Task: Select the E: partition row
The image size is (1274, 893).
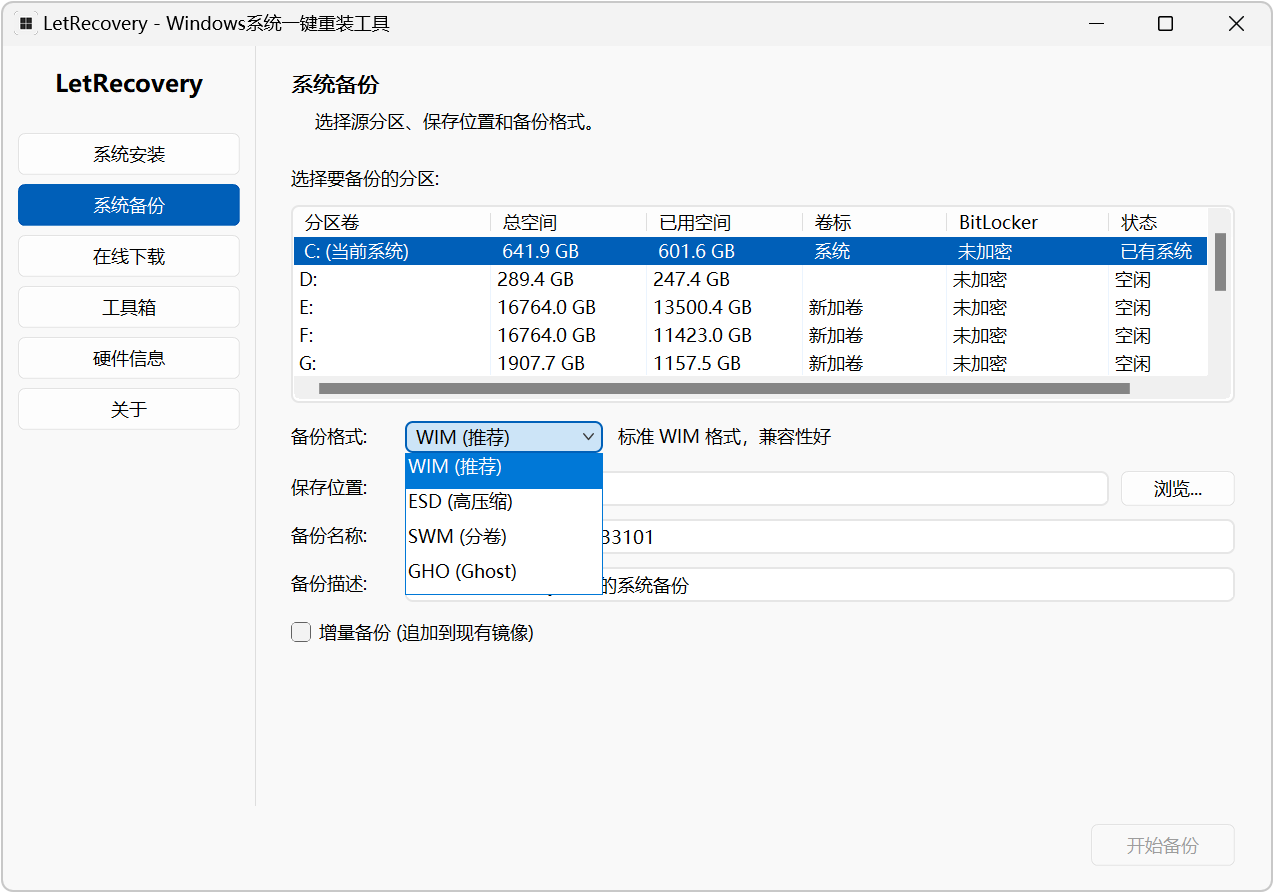Action: (x=750, y=307)
